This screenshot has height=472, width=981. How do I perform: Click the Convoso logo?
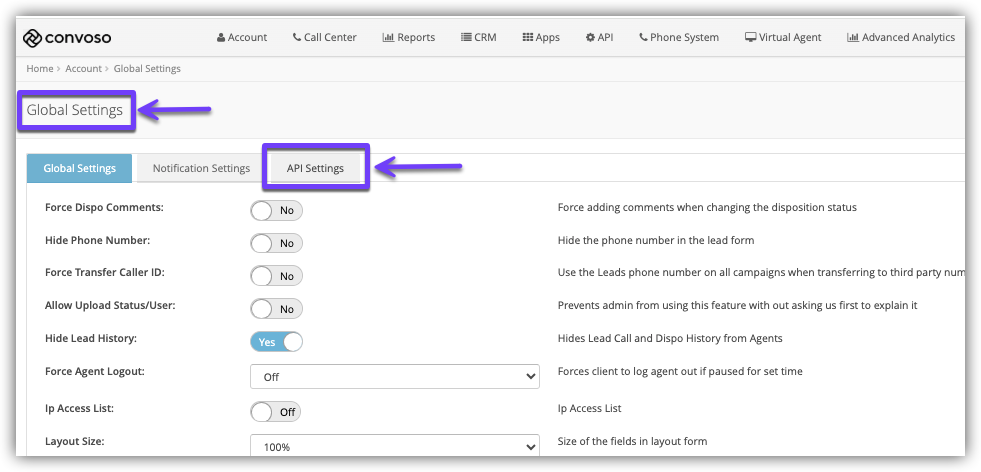coord(67,38)
